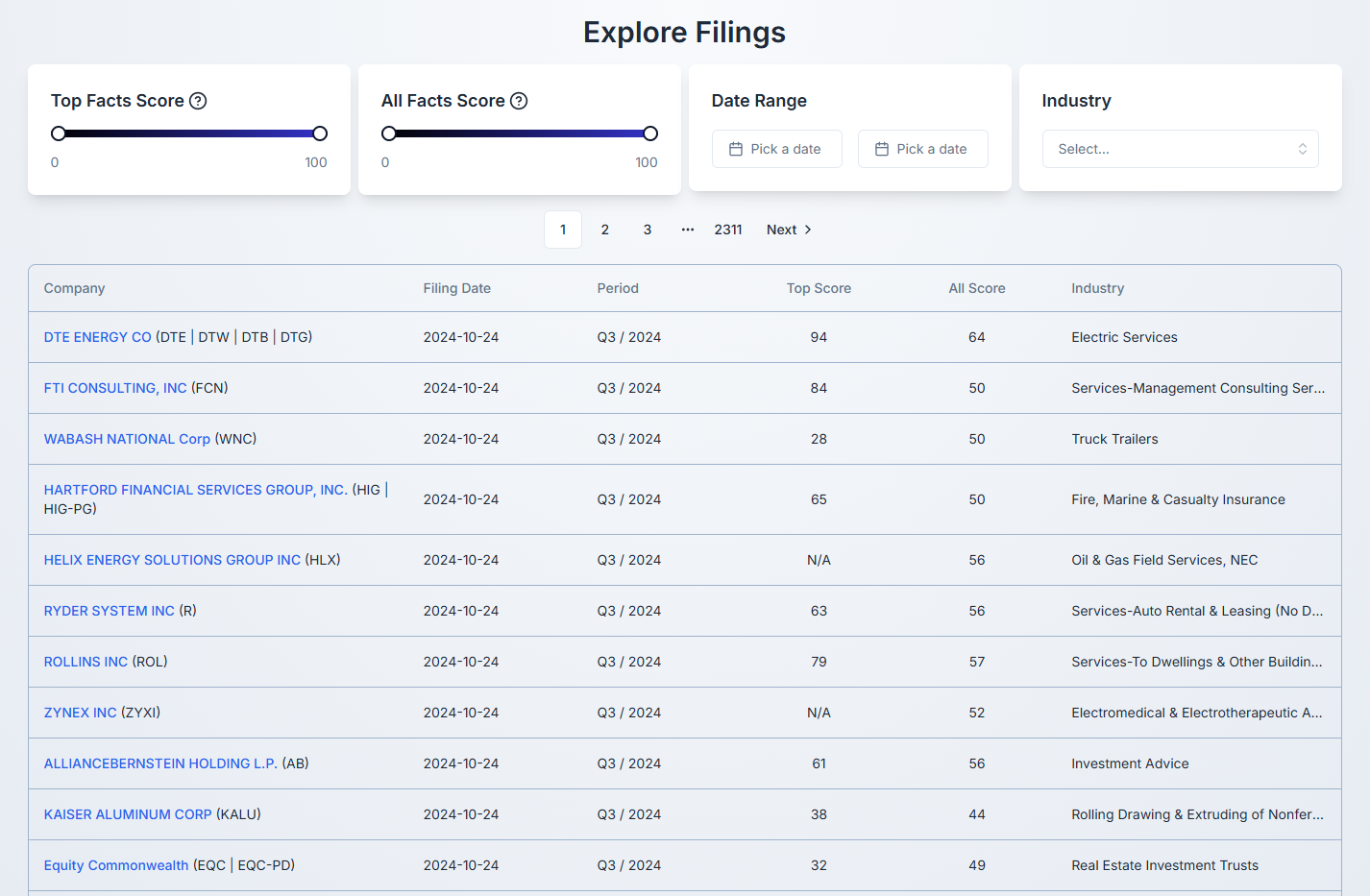Go to page 3

(648, 230)
